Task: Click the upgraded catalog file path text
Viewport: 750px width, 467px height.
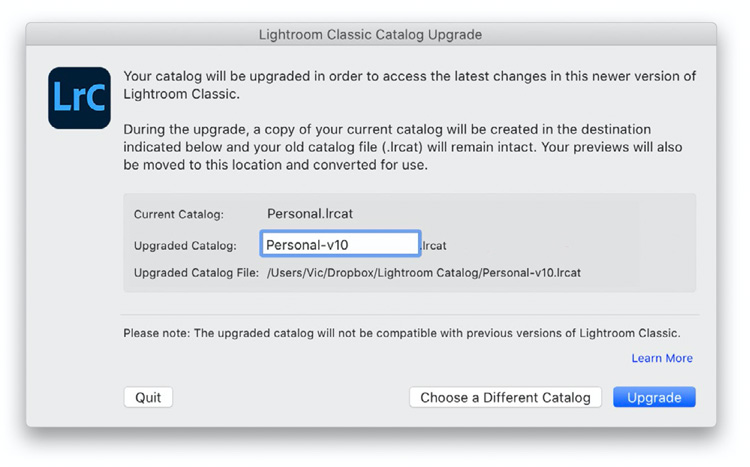Action: (x=424, y=273)
